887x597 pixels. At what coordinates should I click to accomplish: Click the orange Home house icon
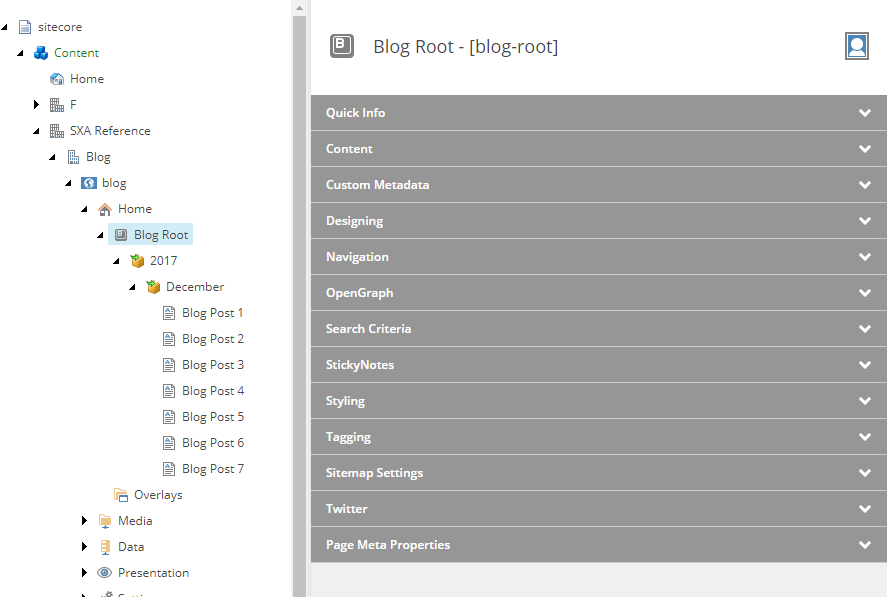coord(105,209)
